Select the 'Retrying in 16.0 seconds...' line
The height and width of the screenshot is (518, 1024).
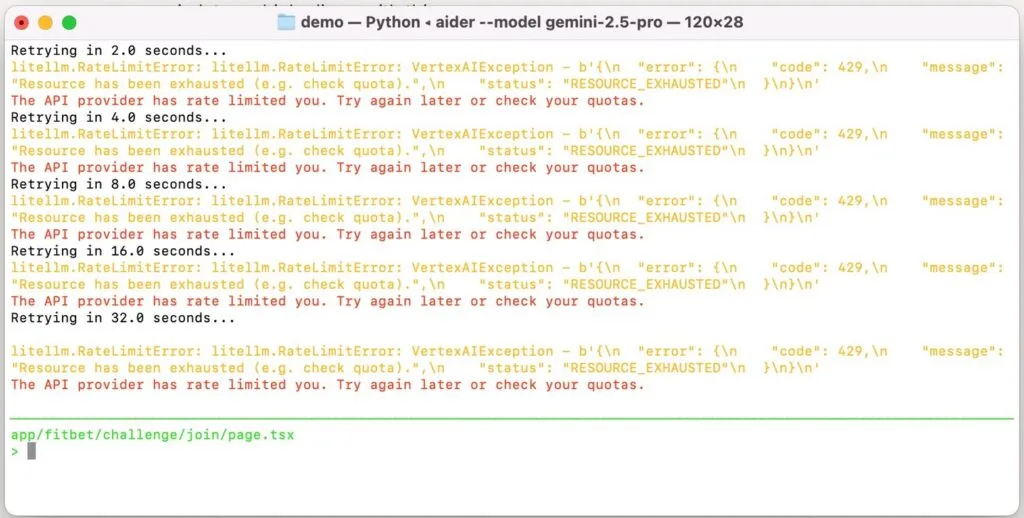click(122, 251)
